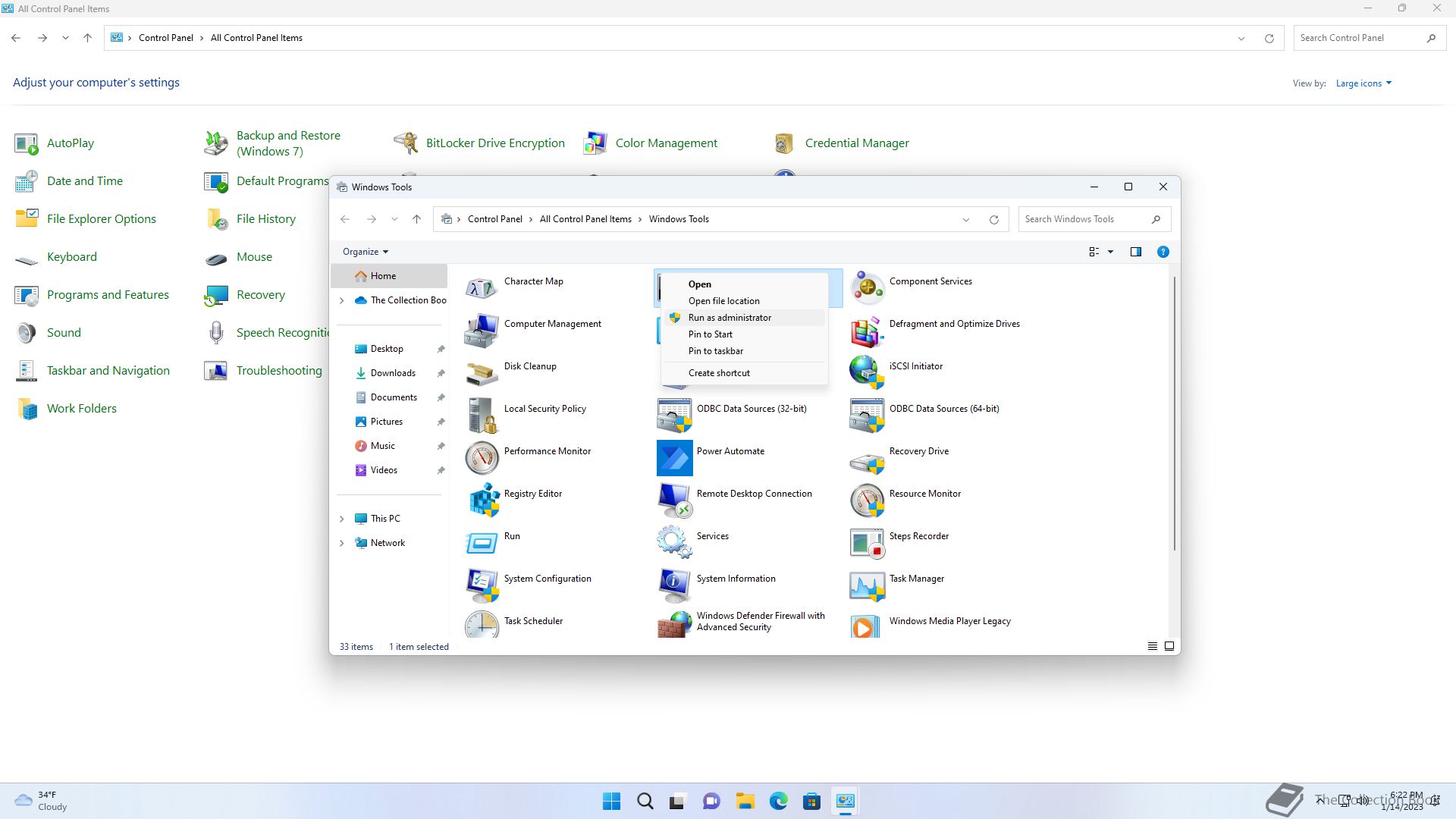Go up one level in Windows Tools
Screen dimensions: 1456x819
click(x=416, y=219)
